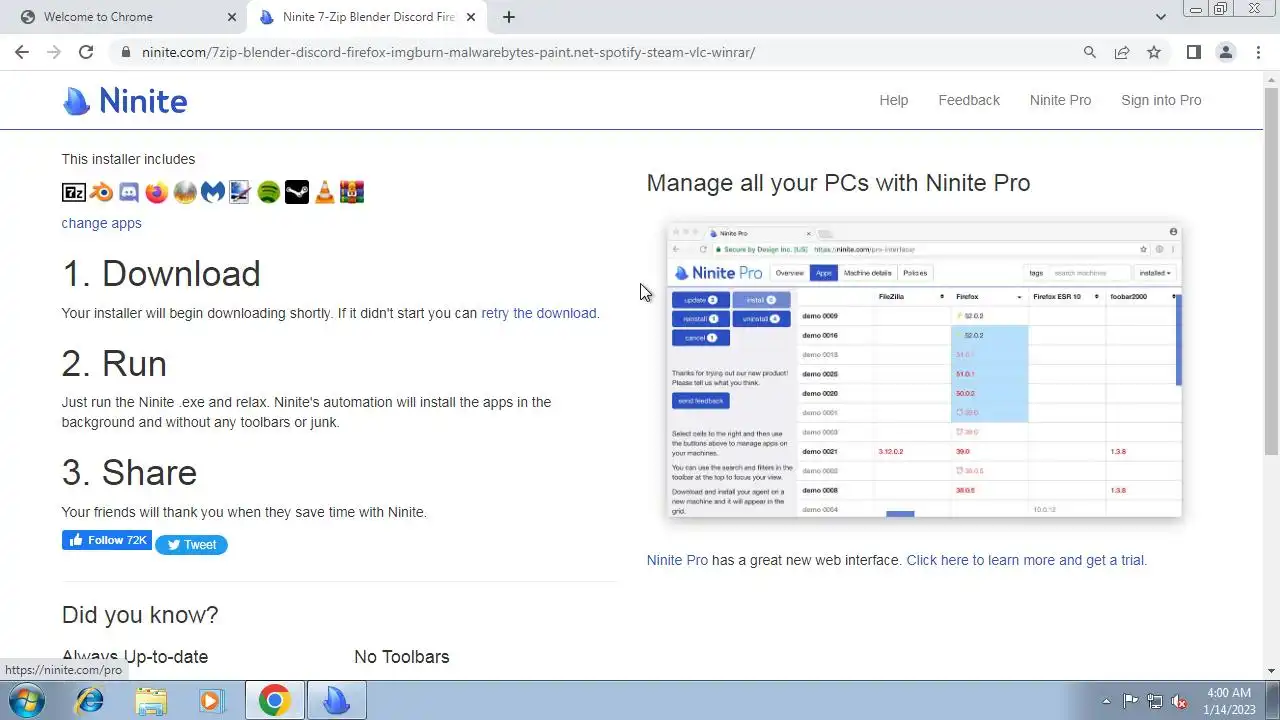Image resolution: width=1280 pixels, height=720 pixels.
Task: Reload the Ninite page
Action: pos(86,52)
